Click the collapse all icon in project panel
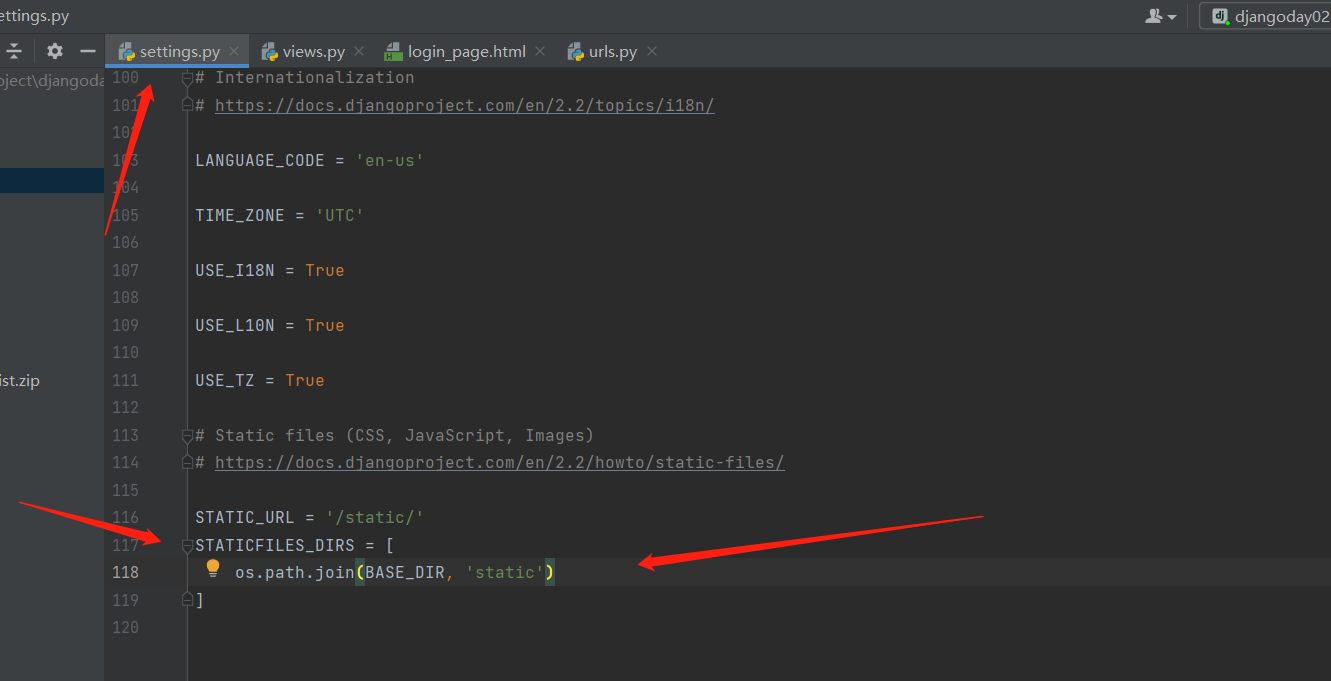 14,51
